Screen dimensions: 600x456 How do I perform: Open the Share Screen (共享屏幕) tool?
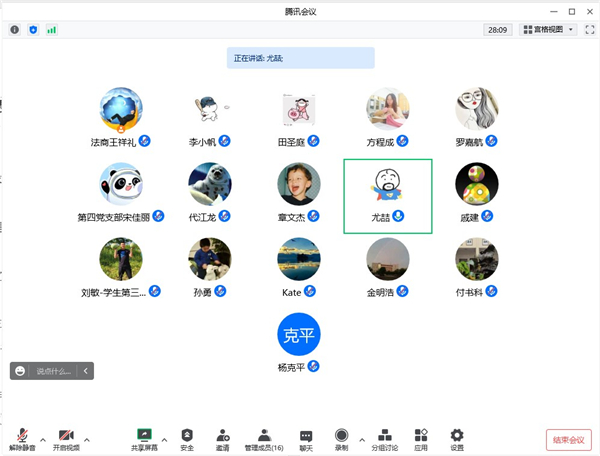pos(144,439)
